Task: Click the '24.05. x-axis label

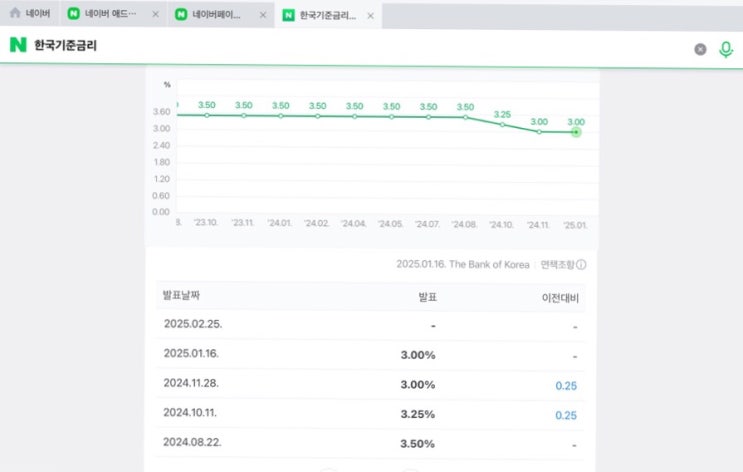Action: pos(390,224)
